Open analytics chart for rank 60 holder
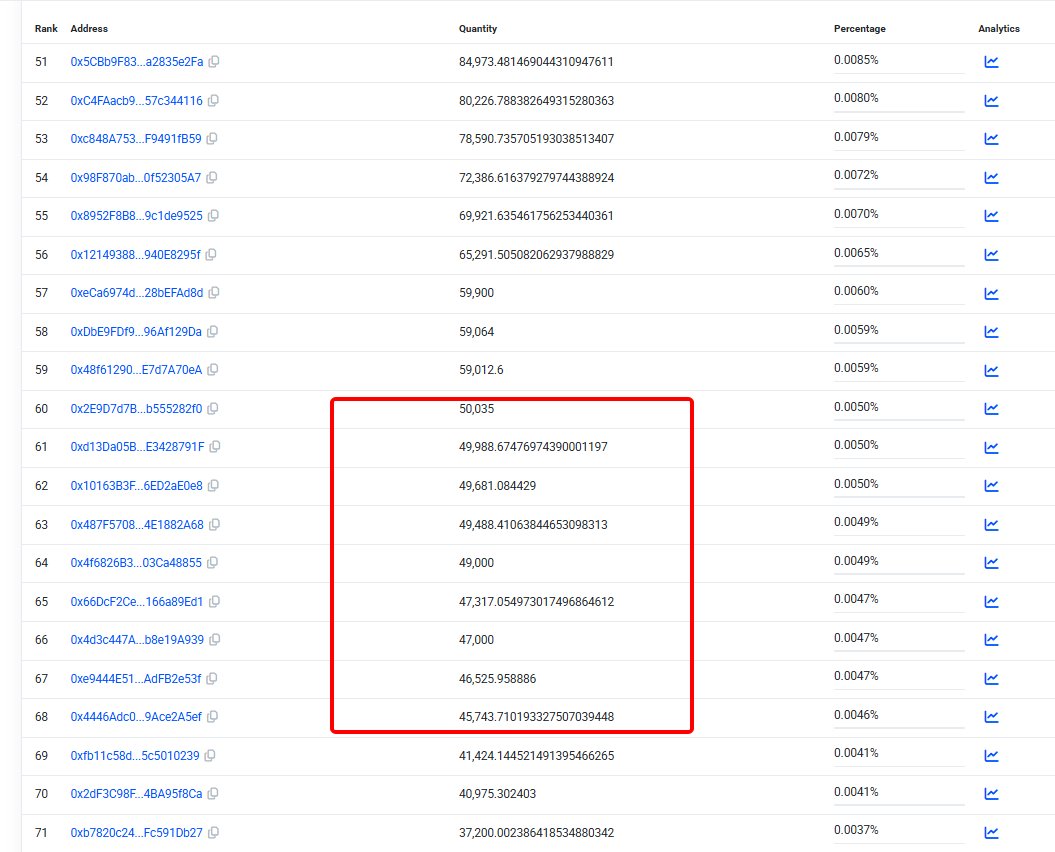 pyautogui.click(x=991, y=409)
